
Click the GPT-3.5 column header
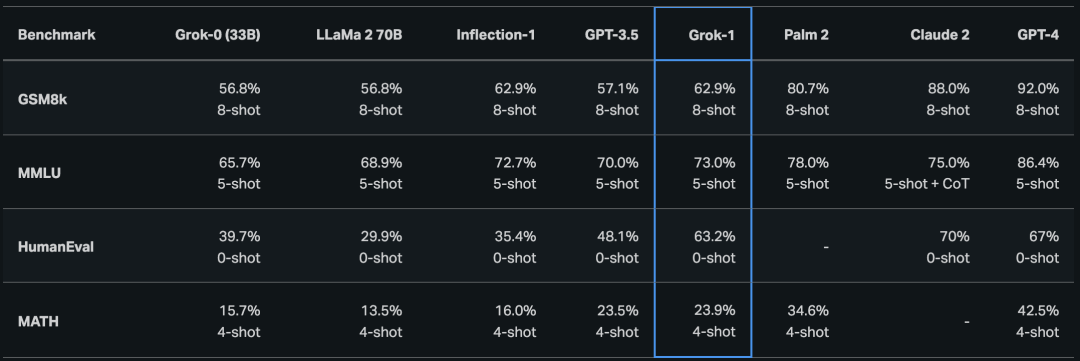click(x=612, y=34)
